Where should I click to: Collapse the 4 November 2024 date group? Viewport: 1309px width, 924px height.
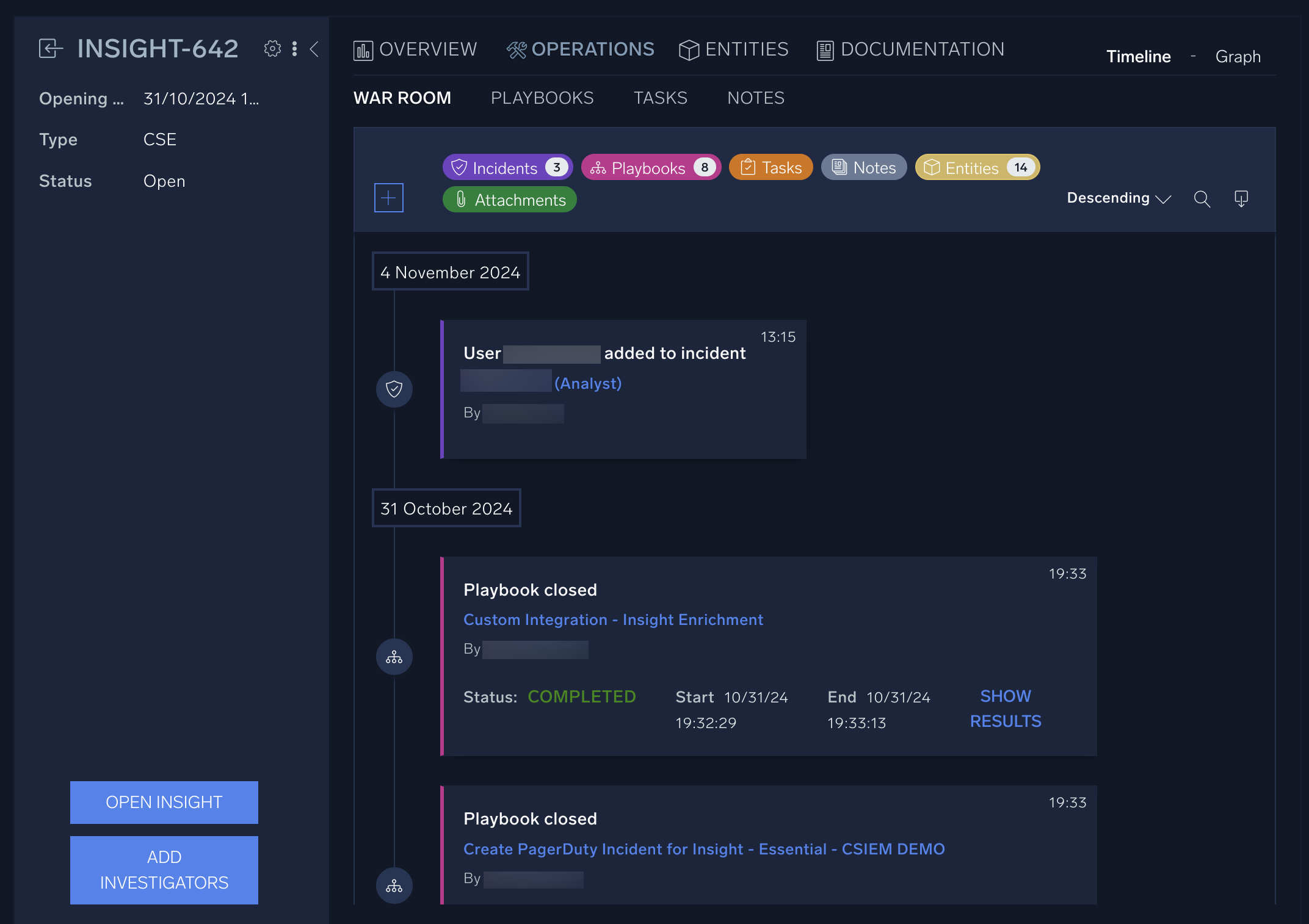[x=450, y=272]
